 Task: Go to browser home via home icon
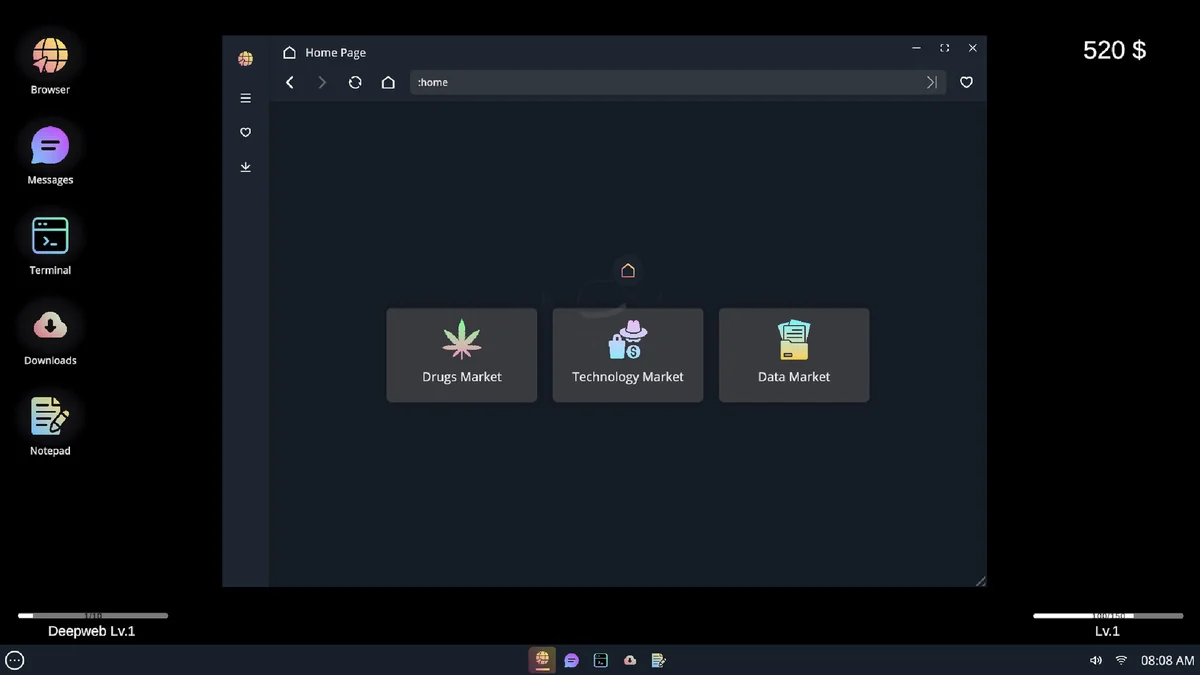coord(388,82)
